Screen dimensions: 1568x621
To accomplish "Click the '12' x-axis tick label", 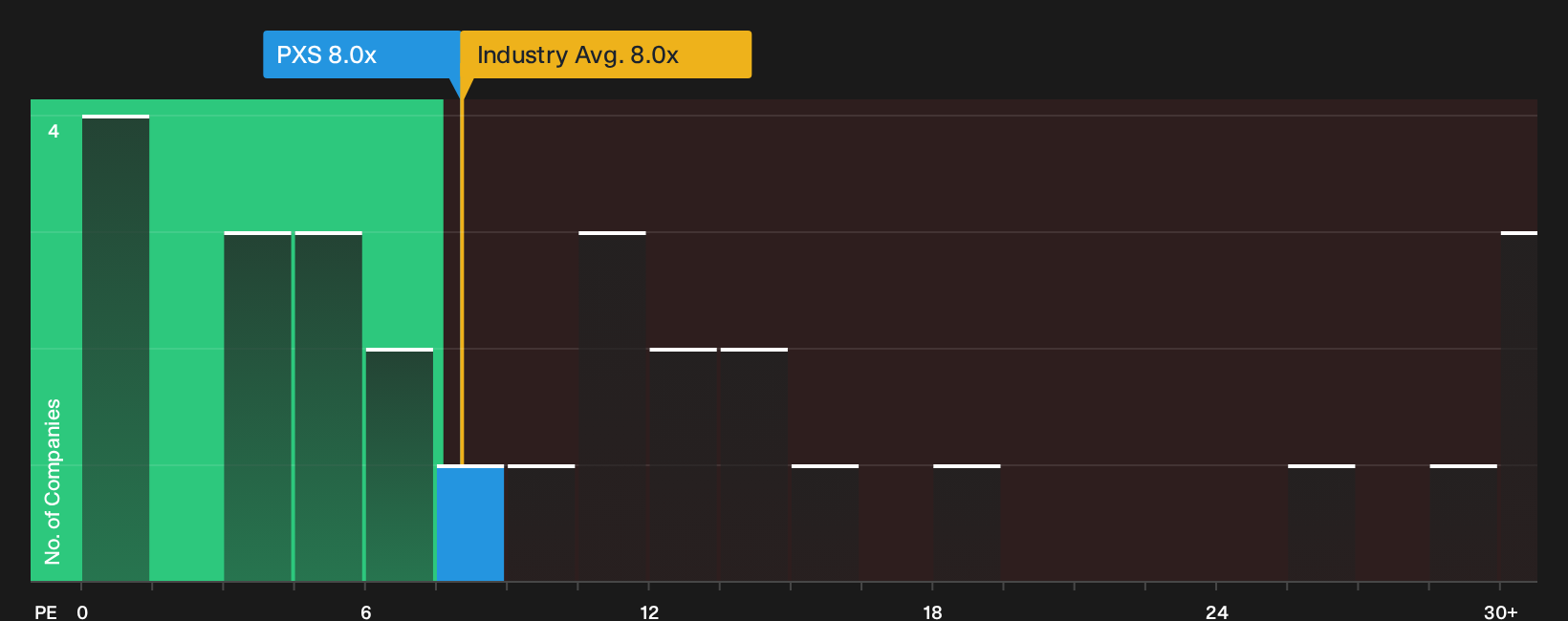I will (x=649, y=612).
